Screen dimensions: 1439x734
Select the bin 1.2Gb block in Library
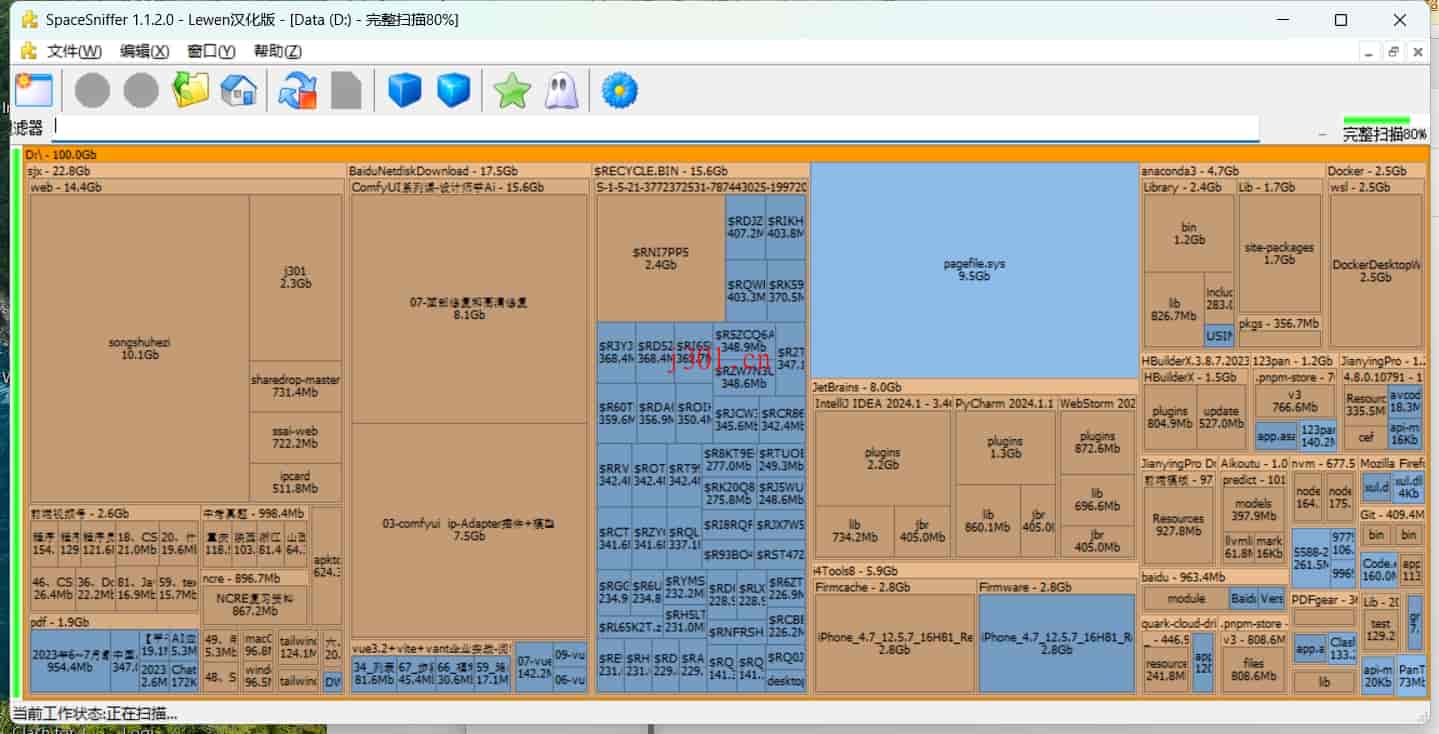coord(1189,233)
